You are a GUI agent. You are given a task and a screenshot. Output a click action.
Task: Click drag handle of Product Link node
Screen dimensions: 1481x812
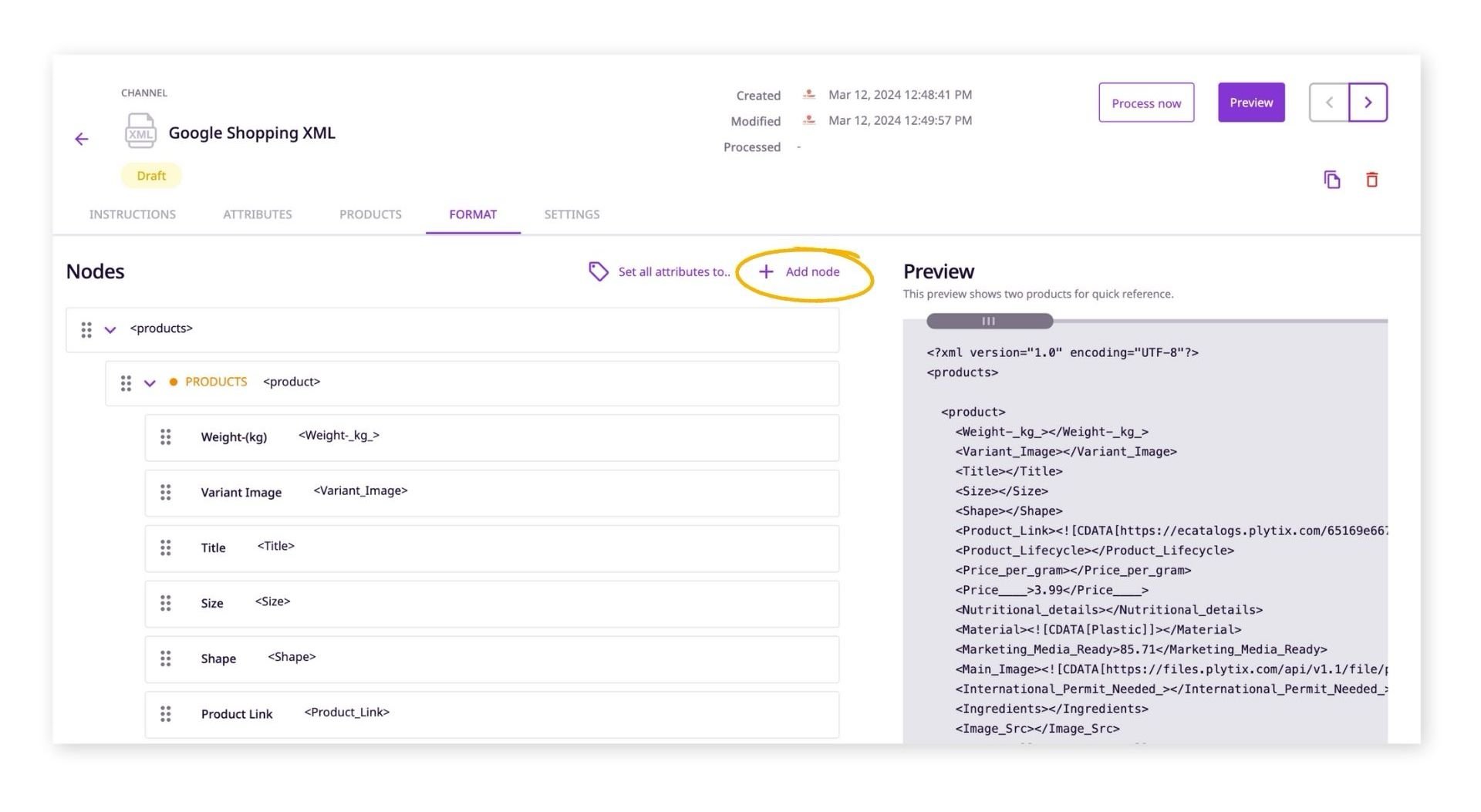coord(165,714)
